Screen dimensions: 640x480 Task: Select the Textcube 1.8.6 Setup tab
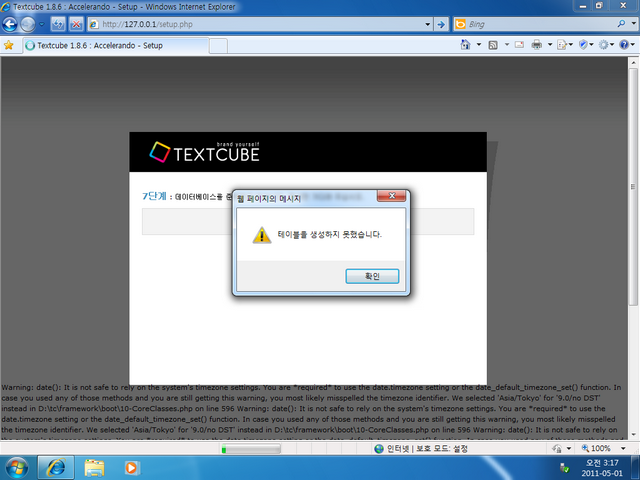[x=116, y=46]
